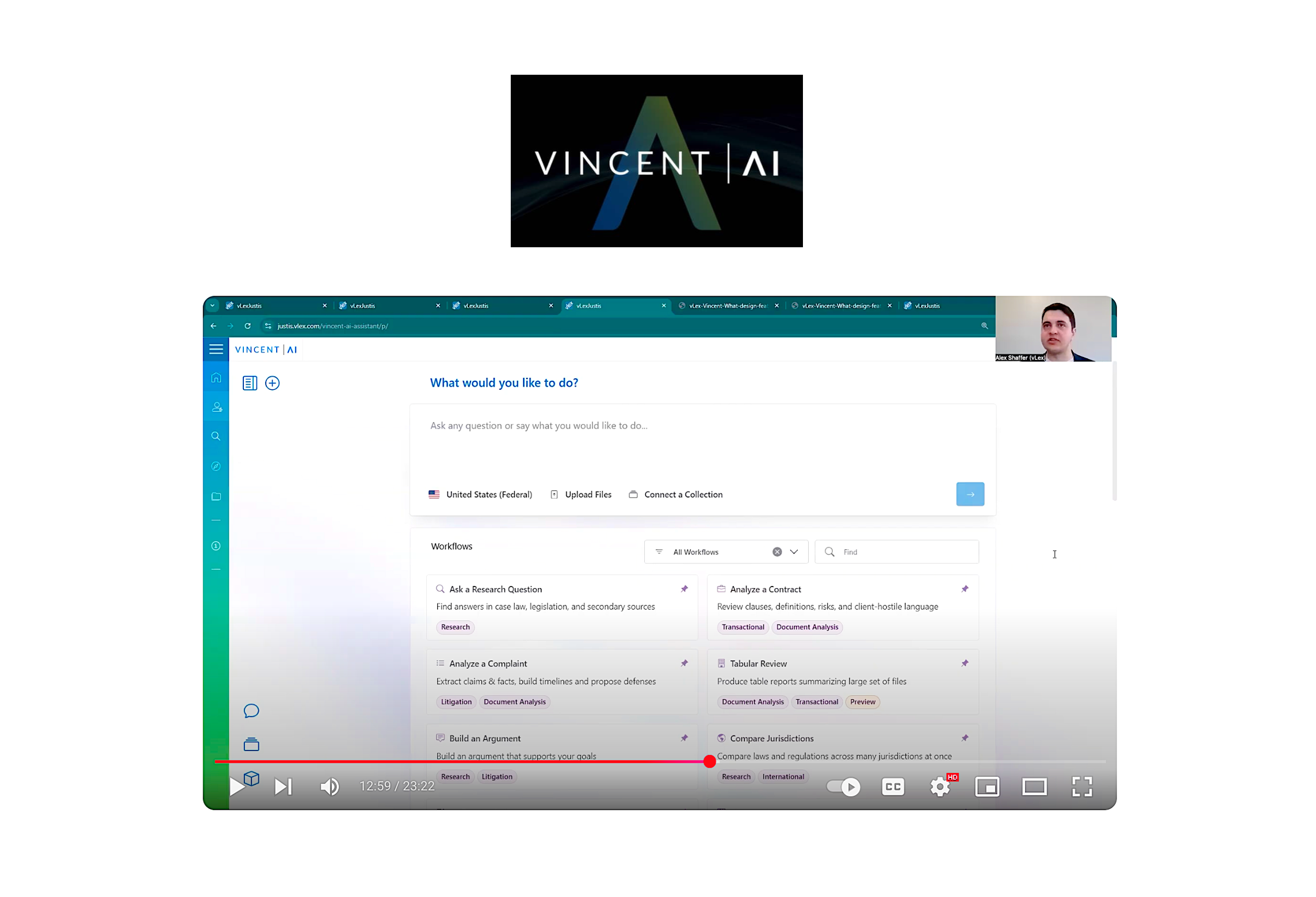This screenshot has width=1316, height=897.
Task: Play the video
Action: (236, 787)
